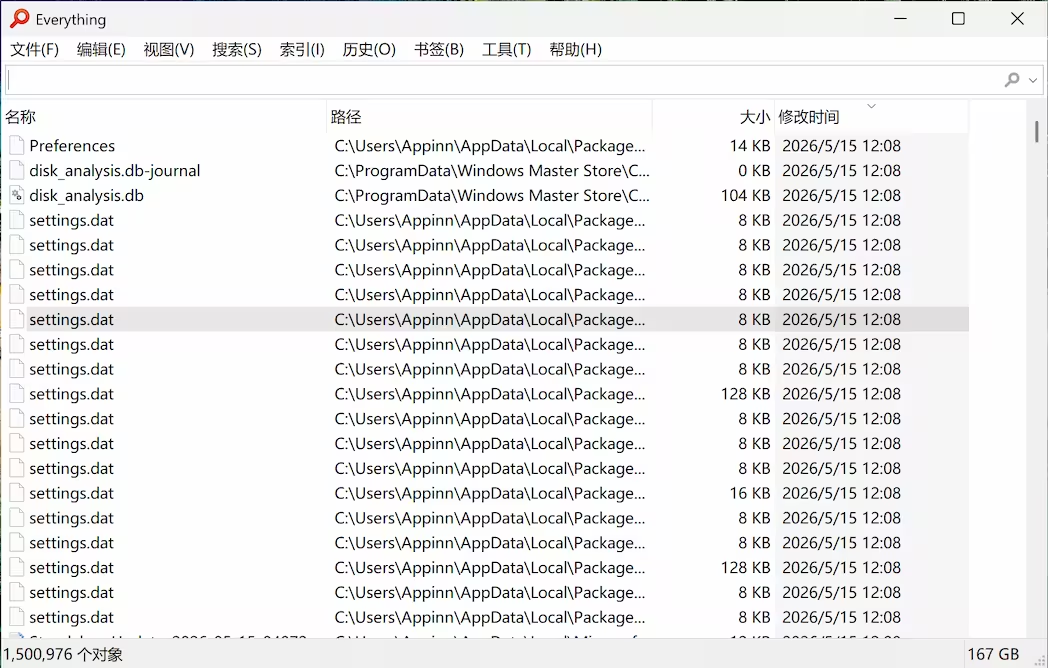Open the 历史(O) menu

click(x=369, y=49)
